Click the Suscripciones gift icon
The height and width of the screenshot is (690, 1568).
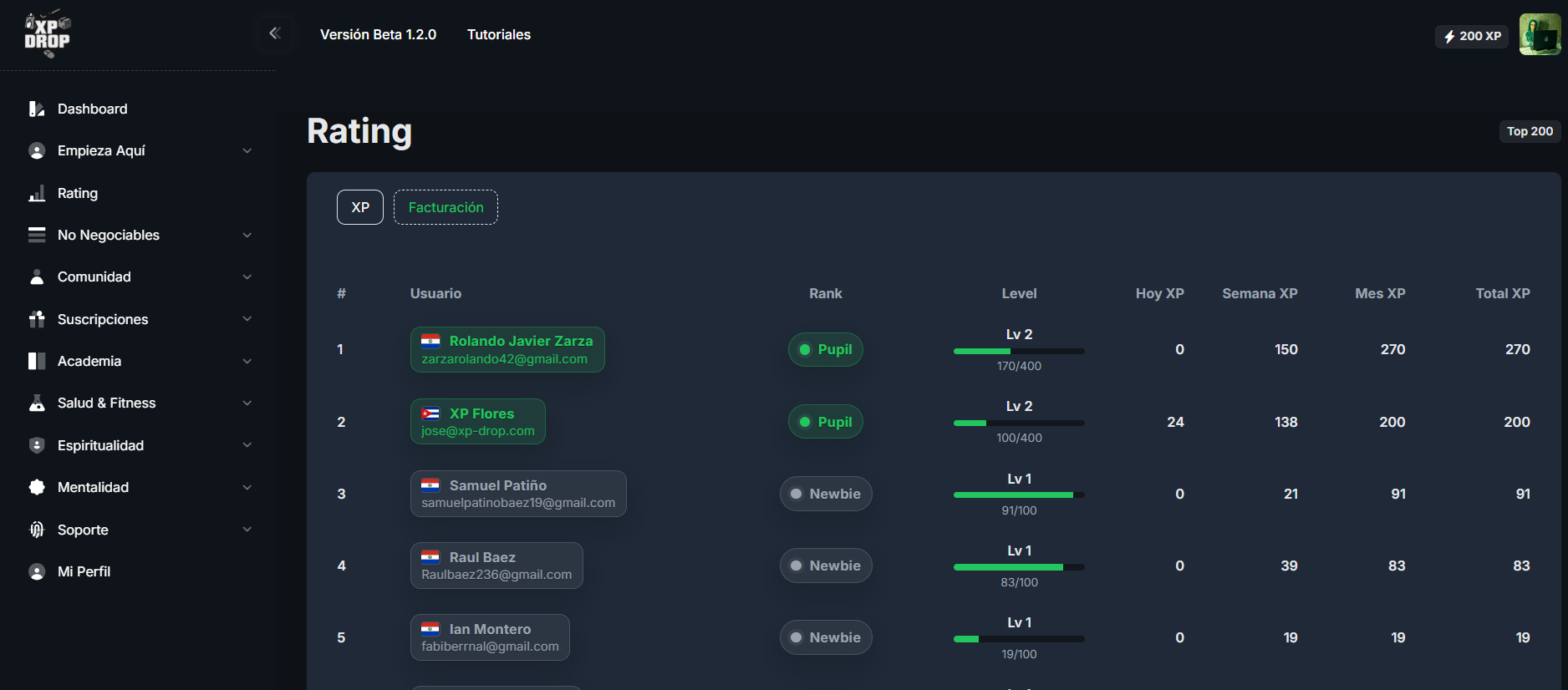[37, 319]
